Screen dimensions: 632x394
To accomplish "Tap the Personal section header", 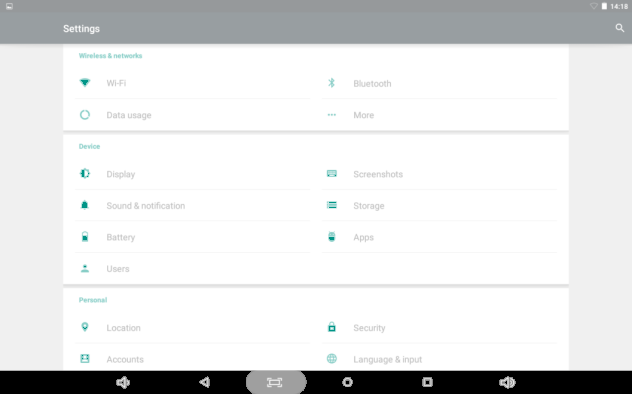I will pyautogui.click(x=93, y=300).
